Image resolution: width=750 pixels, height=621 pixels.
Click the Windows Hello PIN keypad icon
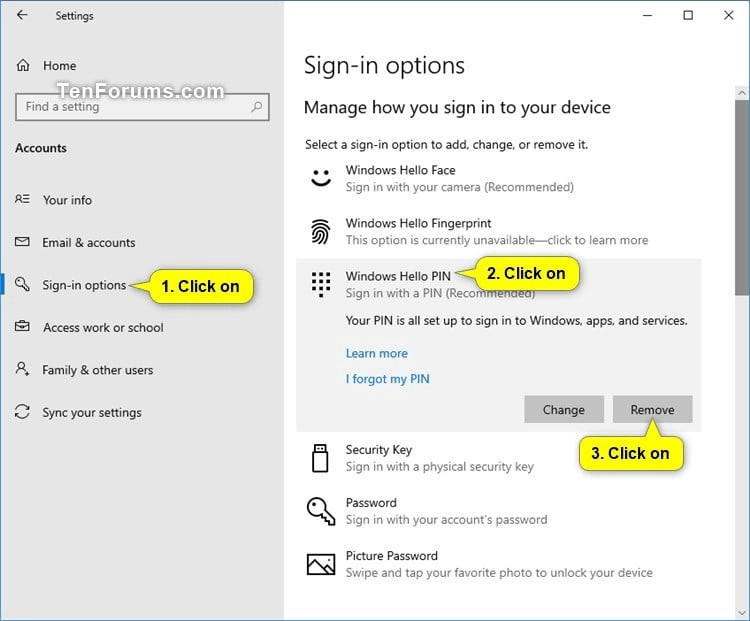tap(320, 284)
